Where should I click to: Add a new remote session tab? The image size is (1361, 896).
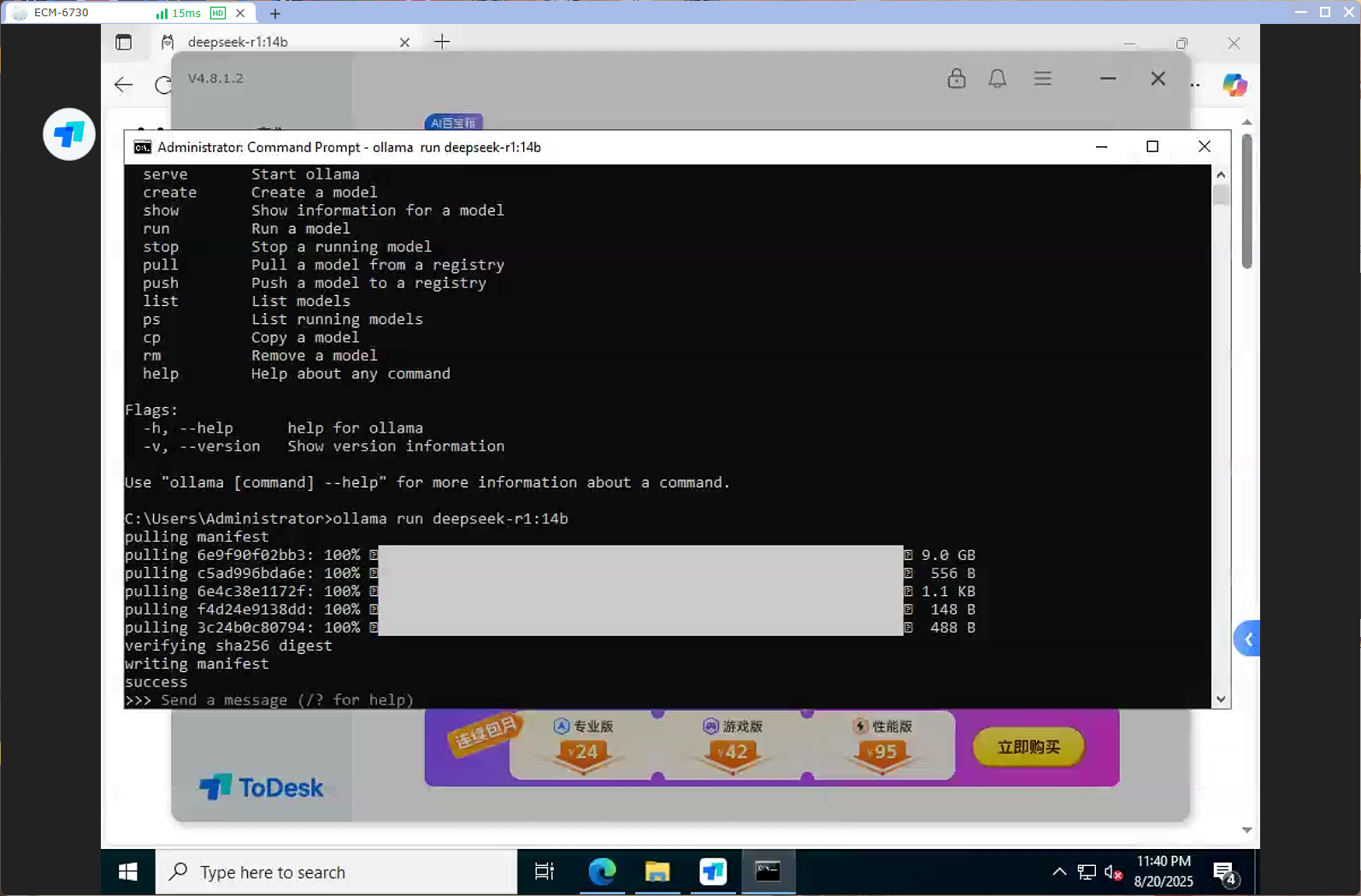275,13
